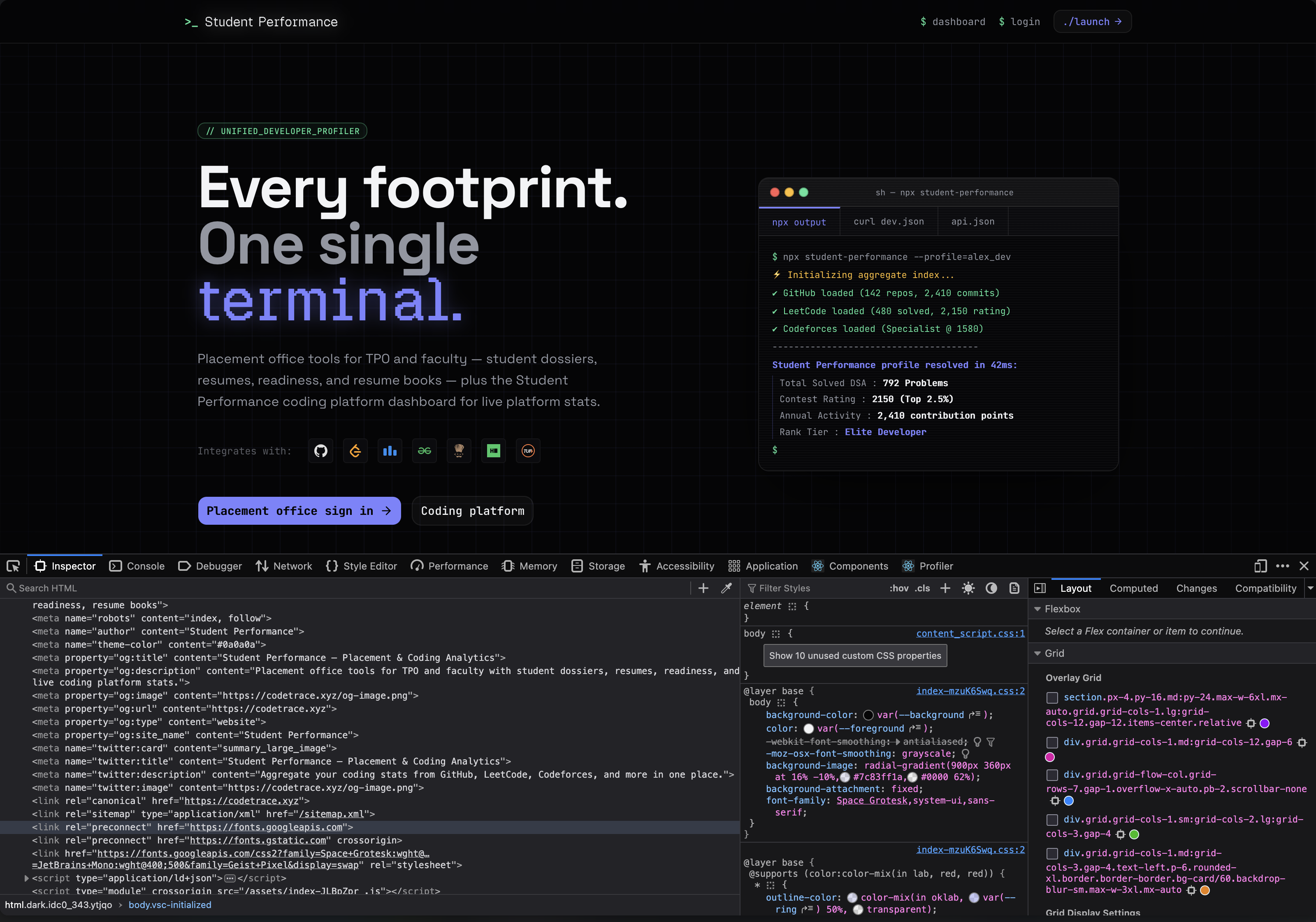Toggle the responsive design mode icon
Viewport: 1316px width, 922px height.
pyautogui.click(x=1260, y=566)
